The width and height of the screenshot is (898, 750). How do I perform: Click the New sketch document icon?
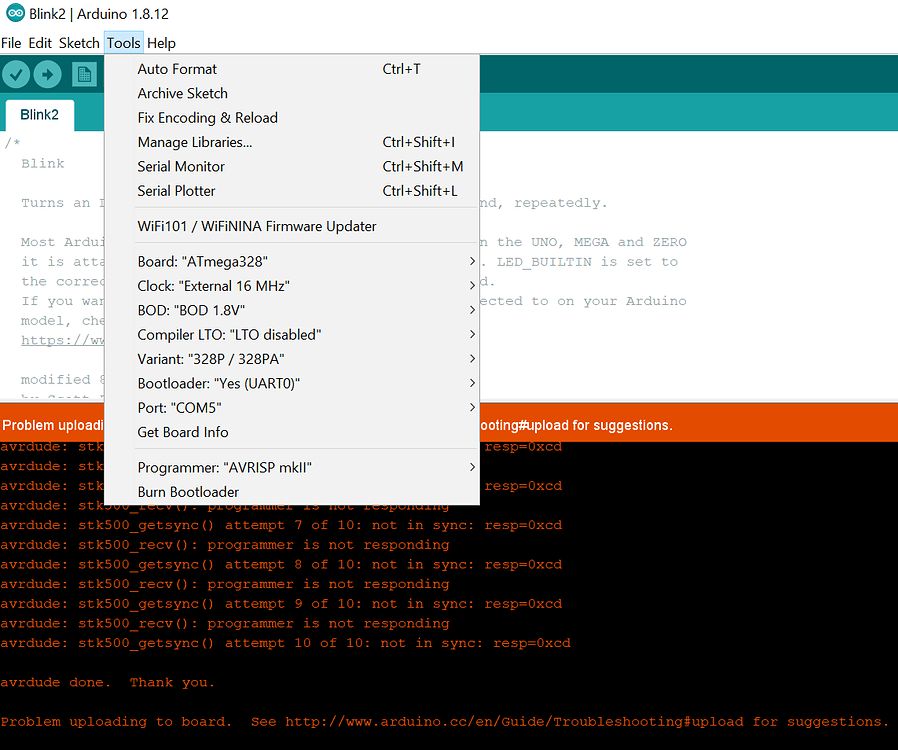84,74
